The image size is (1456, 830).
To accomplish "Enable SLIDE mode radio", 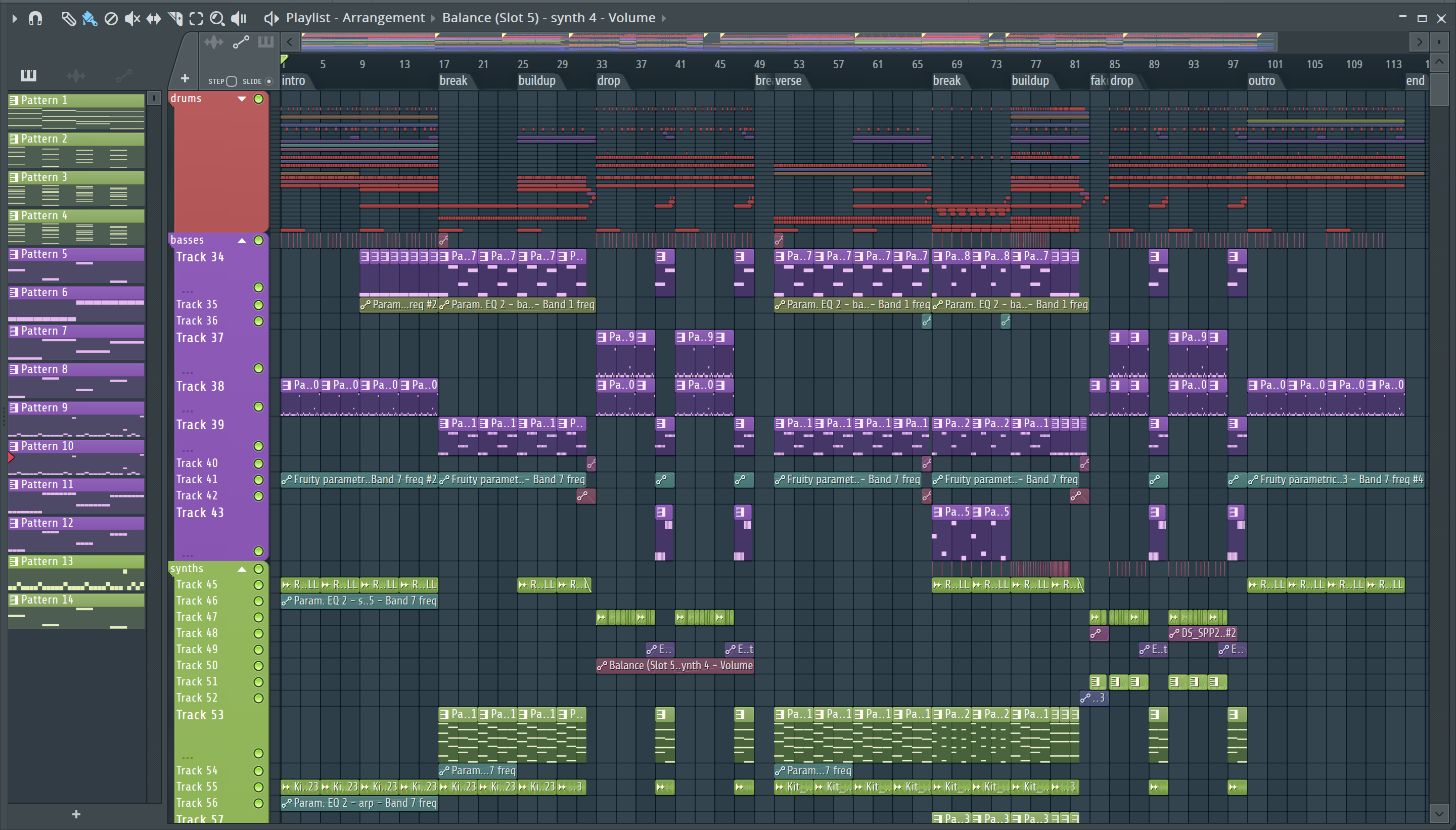I will (x=269, y=81).
